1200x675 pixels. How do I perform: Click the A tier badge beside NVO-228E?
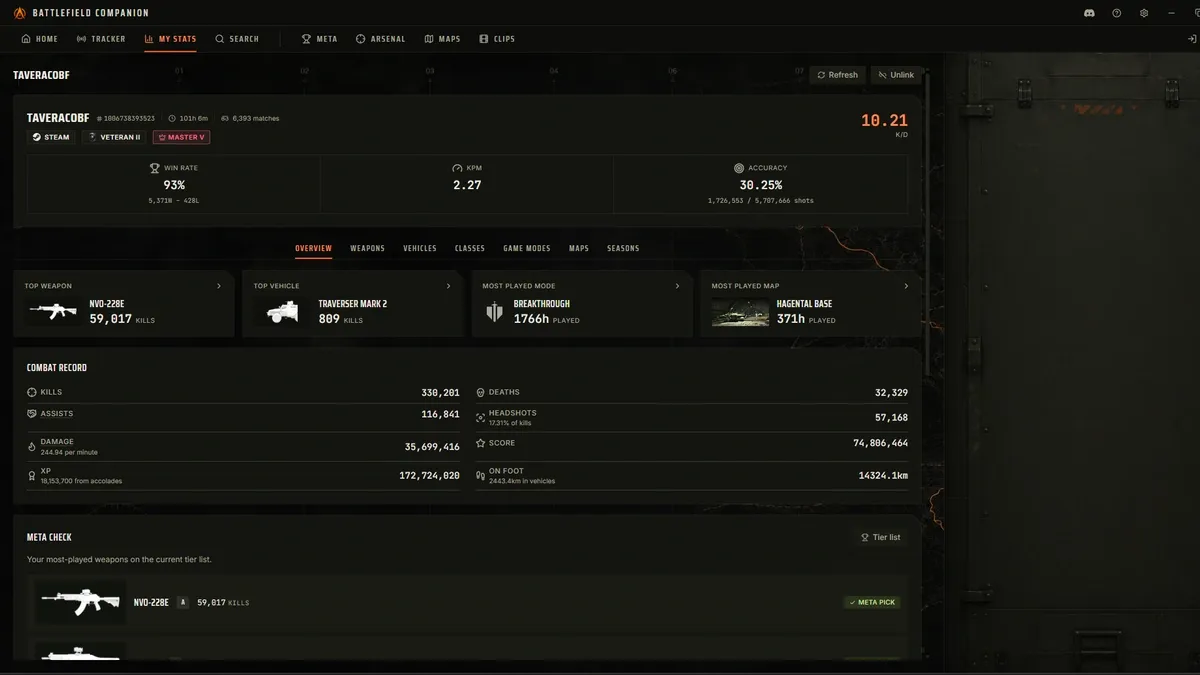(x=182, y=603)
